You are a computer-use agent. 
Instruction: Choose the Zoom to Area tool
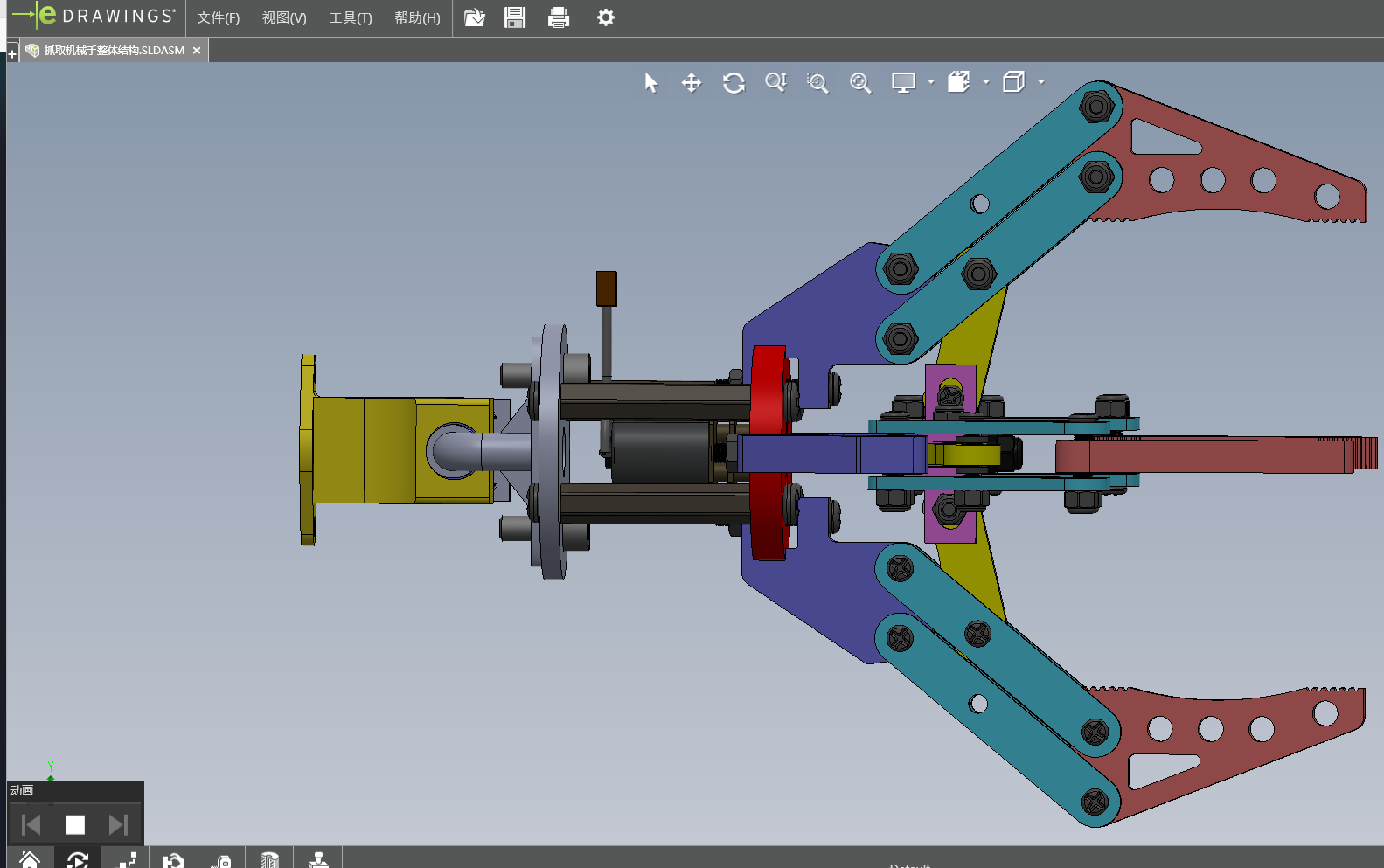[817, 83]
